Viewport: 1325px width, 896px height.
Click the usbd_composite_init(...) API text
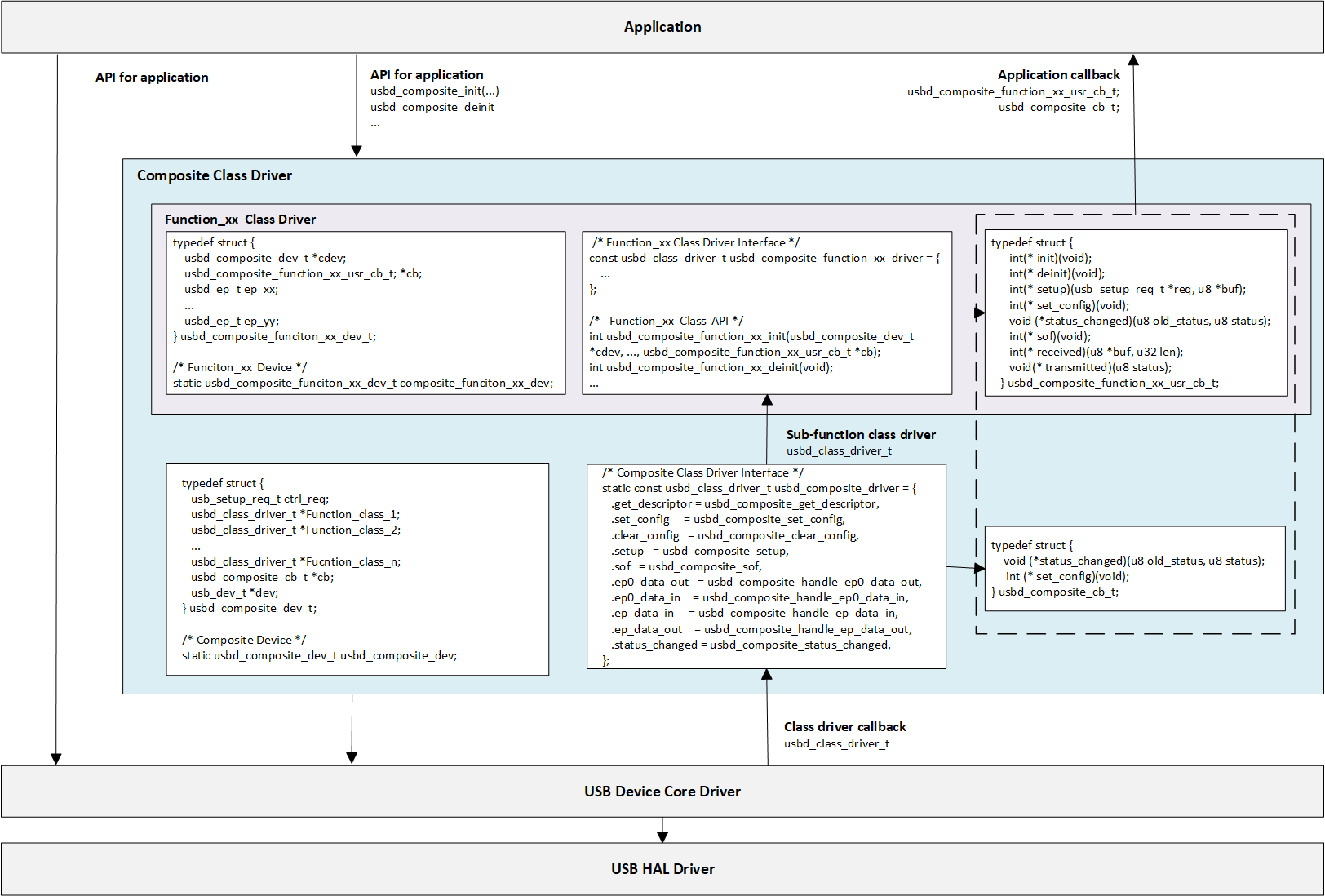tap(434, 91)
